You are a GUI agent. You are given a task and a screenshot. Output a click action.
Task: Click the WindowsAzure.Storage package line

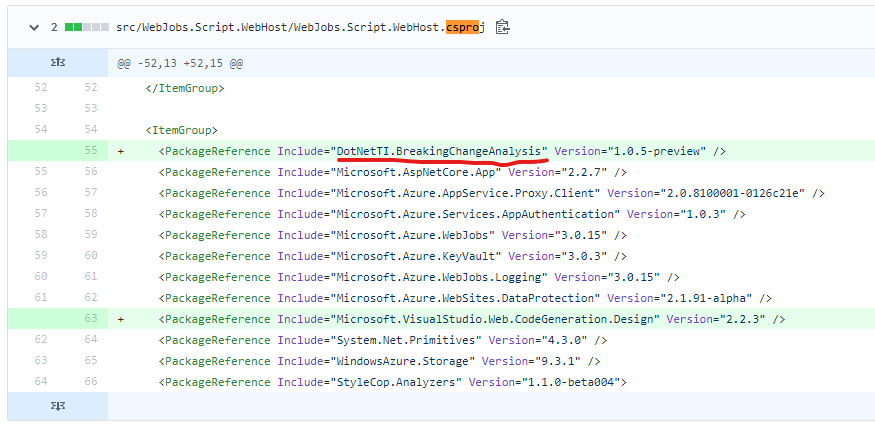pyautogui.click(x=379, y=362)
